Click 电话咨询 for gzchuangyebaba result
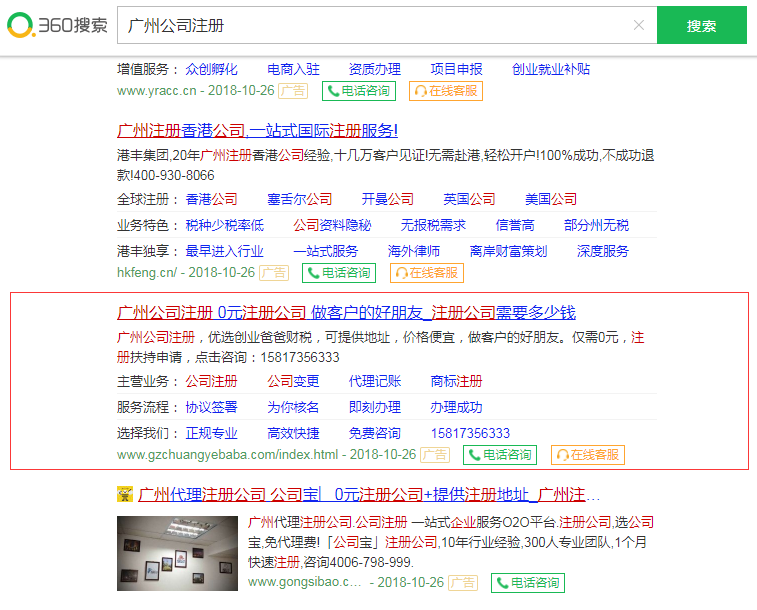This screenshot has width=757, height=610. click(x=500, y=454)
